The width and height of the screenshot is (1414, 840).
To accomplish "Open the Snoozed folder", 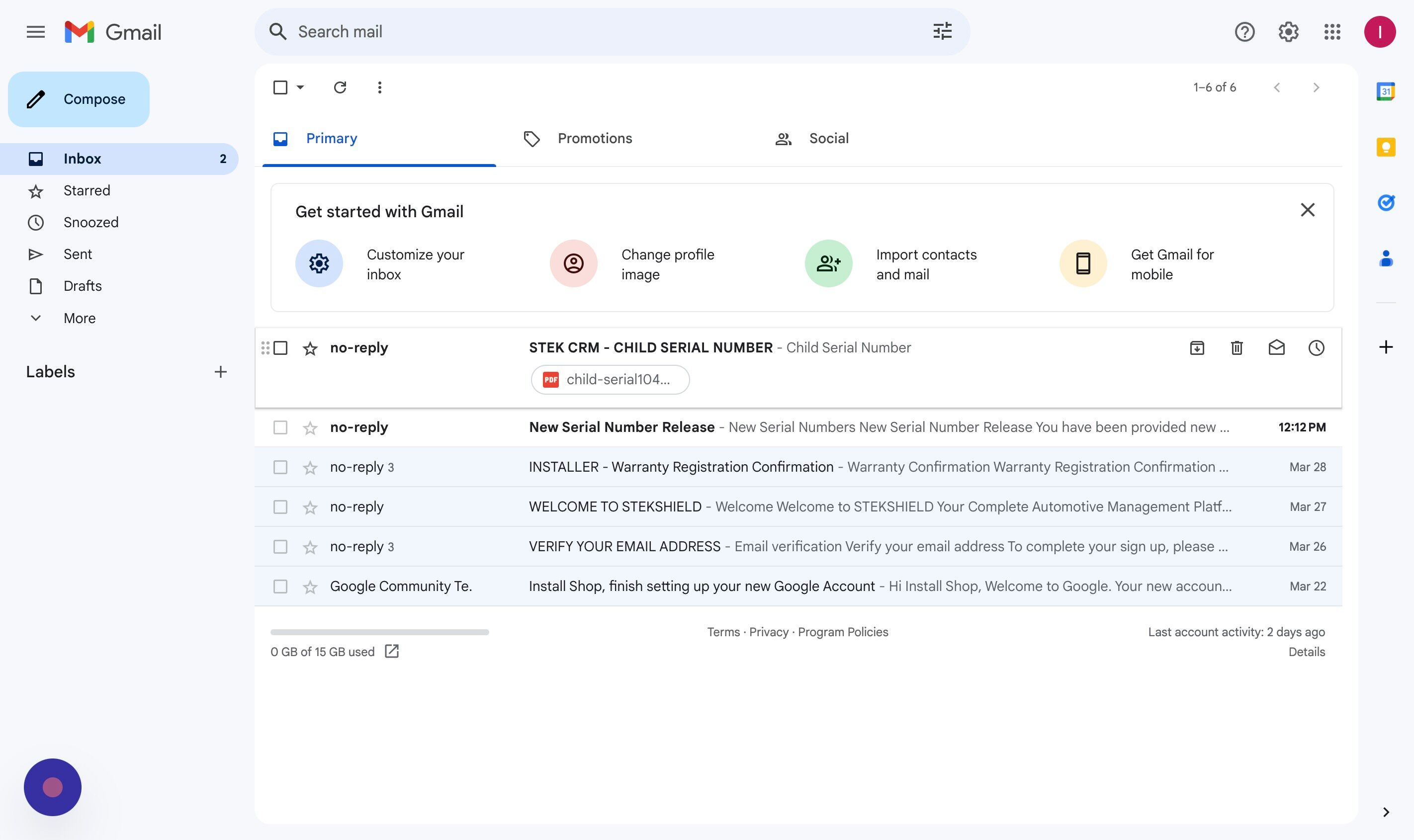I will tap(119, 223).
